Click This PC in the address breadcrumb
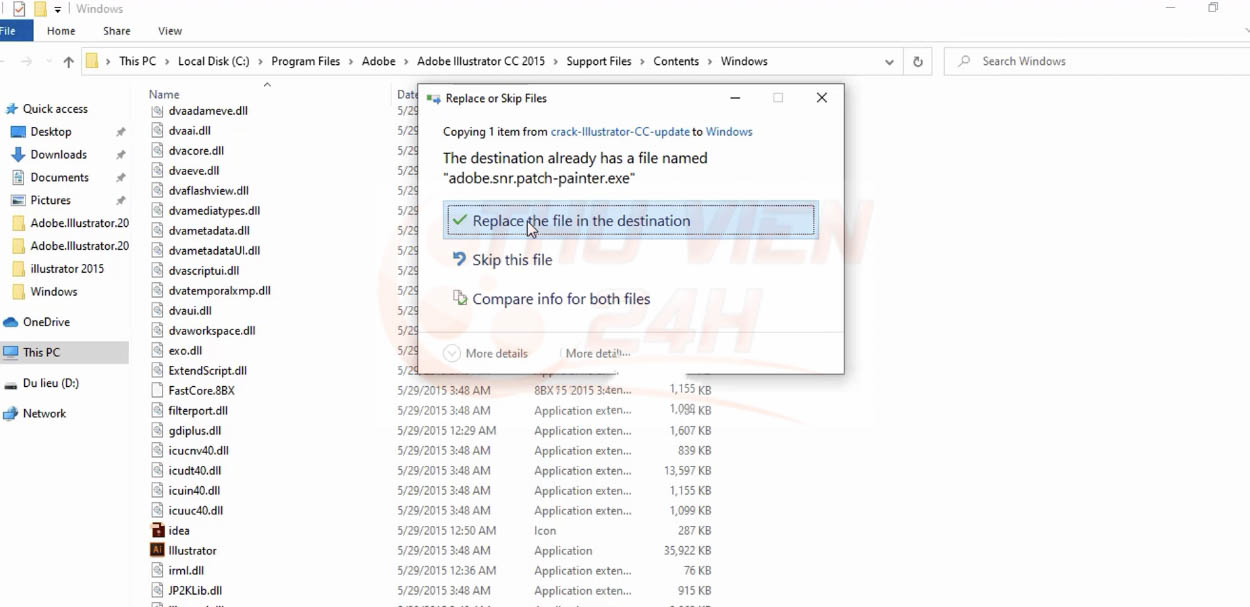 pyautogui.click(x=137, y=62)
